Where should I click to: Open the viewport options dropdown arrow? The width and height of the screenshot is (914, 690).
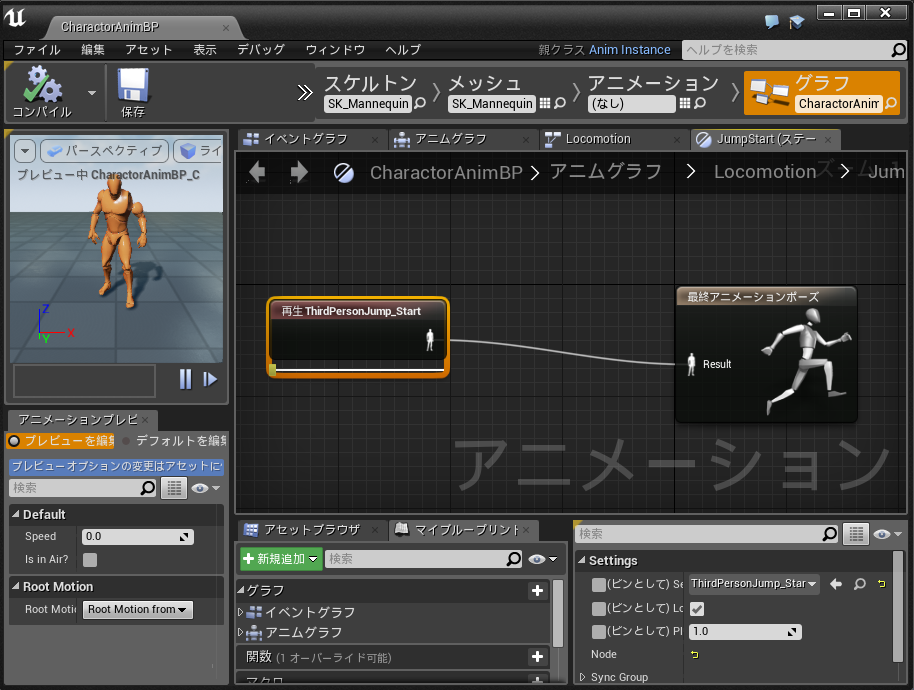[x=24, y=151]
